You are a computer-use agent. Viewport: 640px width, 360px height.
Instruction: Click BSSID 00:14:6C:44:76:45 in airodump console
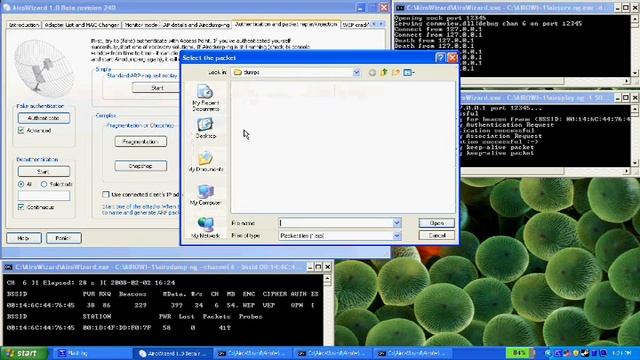coord(41,305)
